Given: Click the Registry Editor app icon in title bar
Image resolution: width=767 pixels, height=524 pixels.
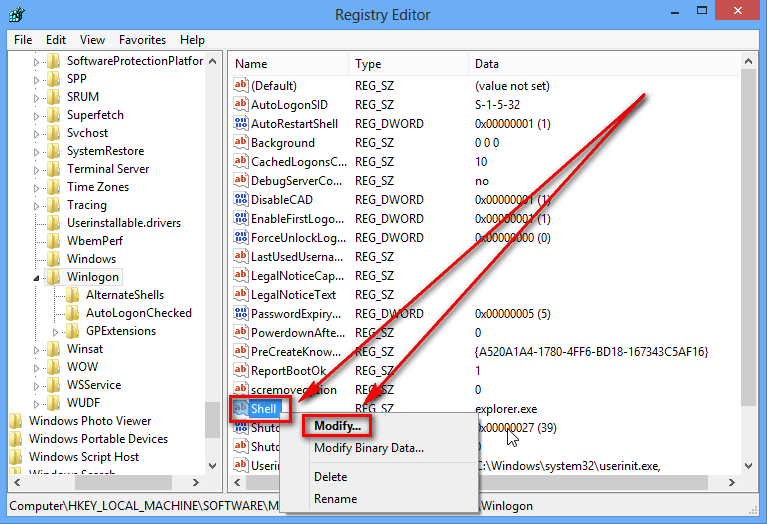Looking at the screenshot, I should [x=16, y=14].
